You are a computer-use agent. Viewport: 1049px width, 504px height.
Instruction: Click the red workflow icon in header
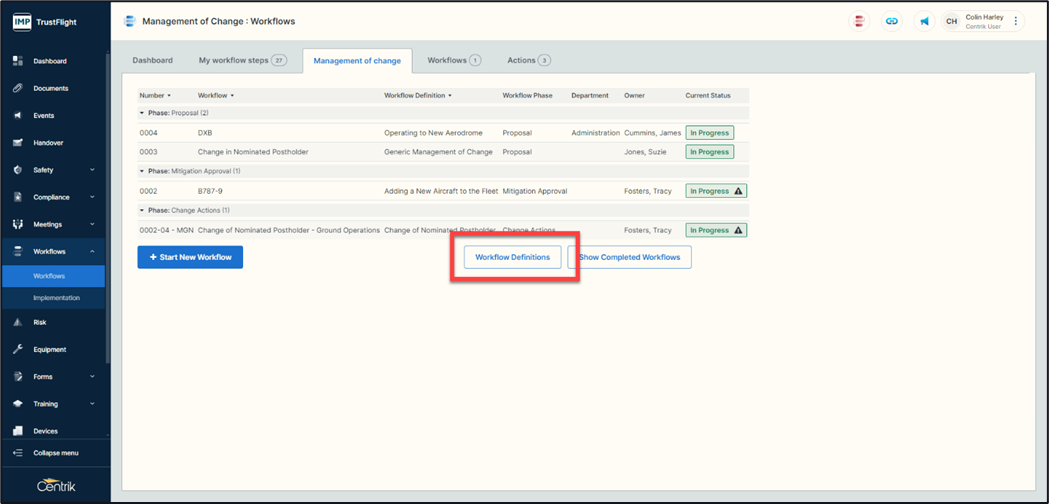coord(859,21)
